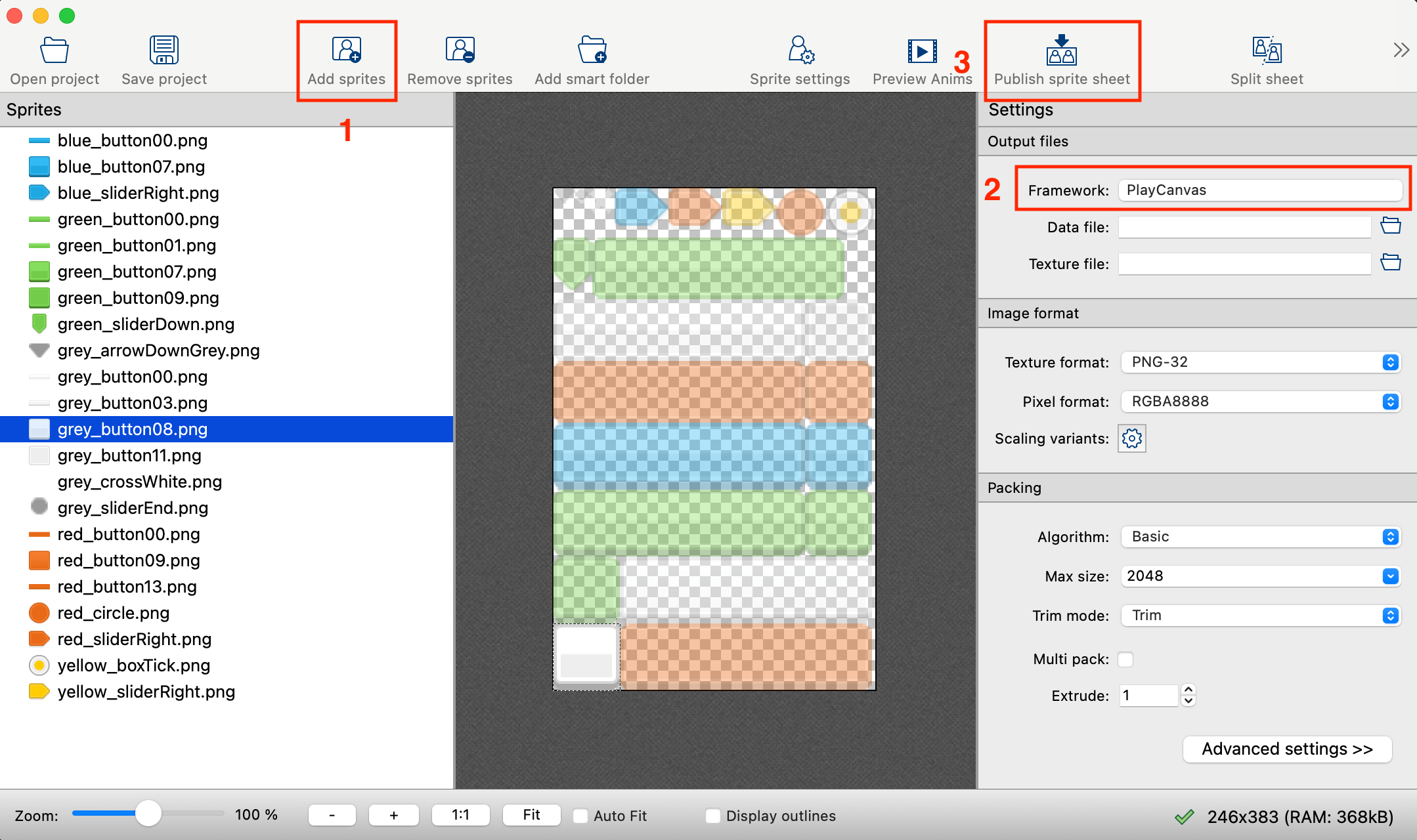The image size is (1417, 840).
Task: Expand the Algorithm dropdown
Action: coord(1261,537)
